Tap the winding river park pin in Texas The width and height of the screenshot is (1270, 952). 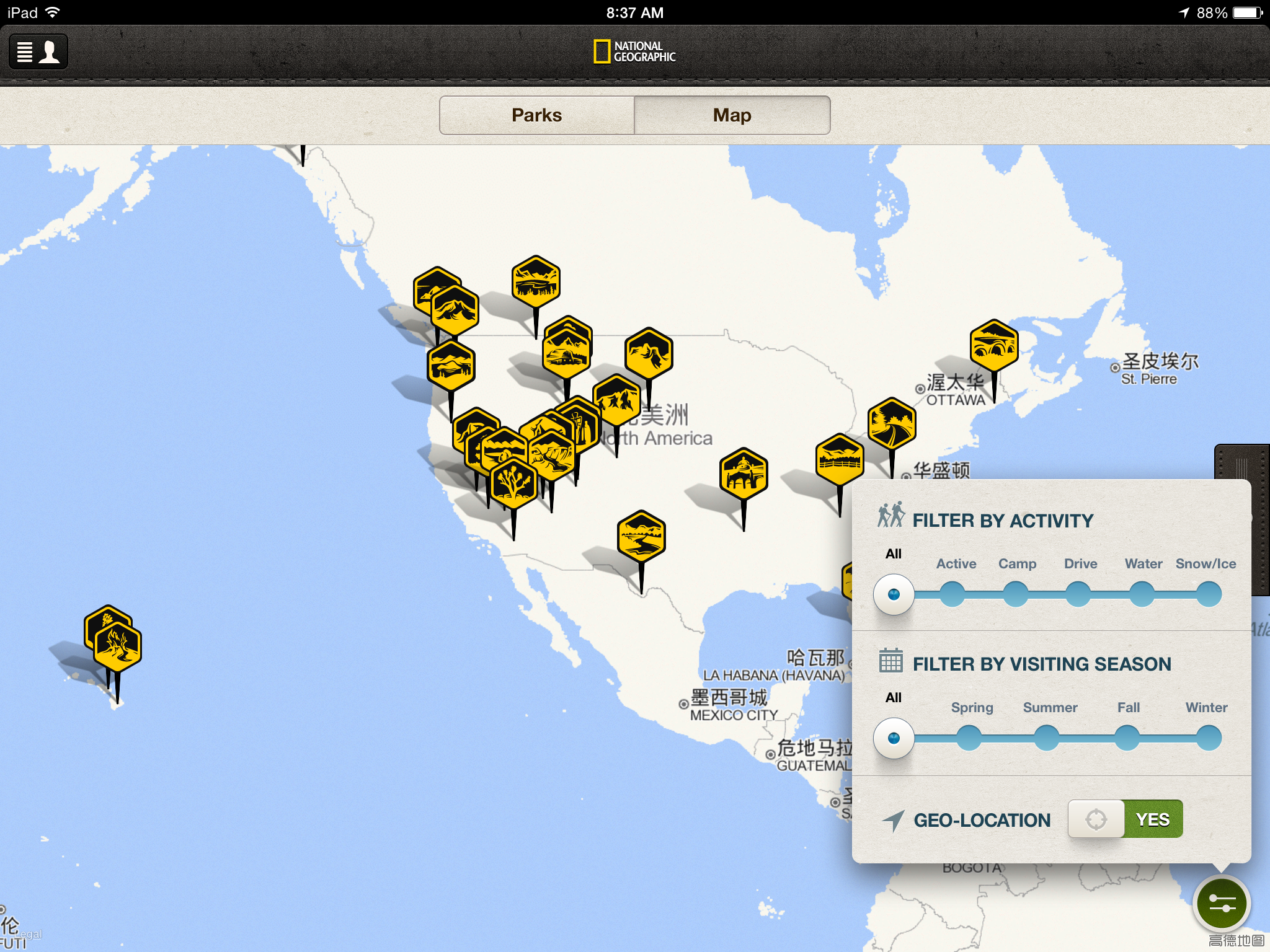tap(641, 537)
